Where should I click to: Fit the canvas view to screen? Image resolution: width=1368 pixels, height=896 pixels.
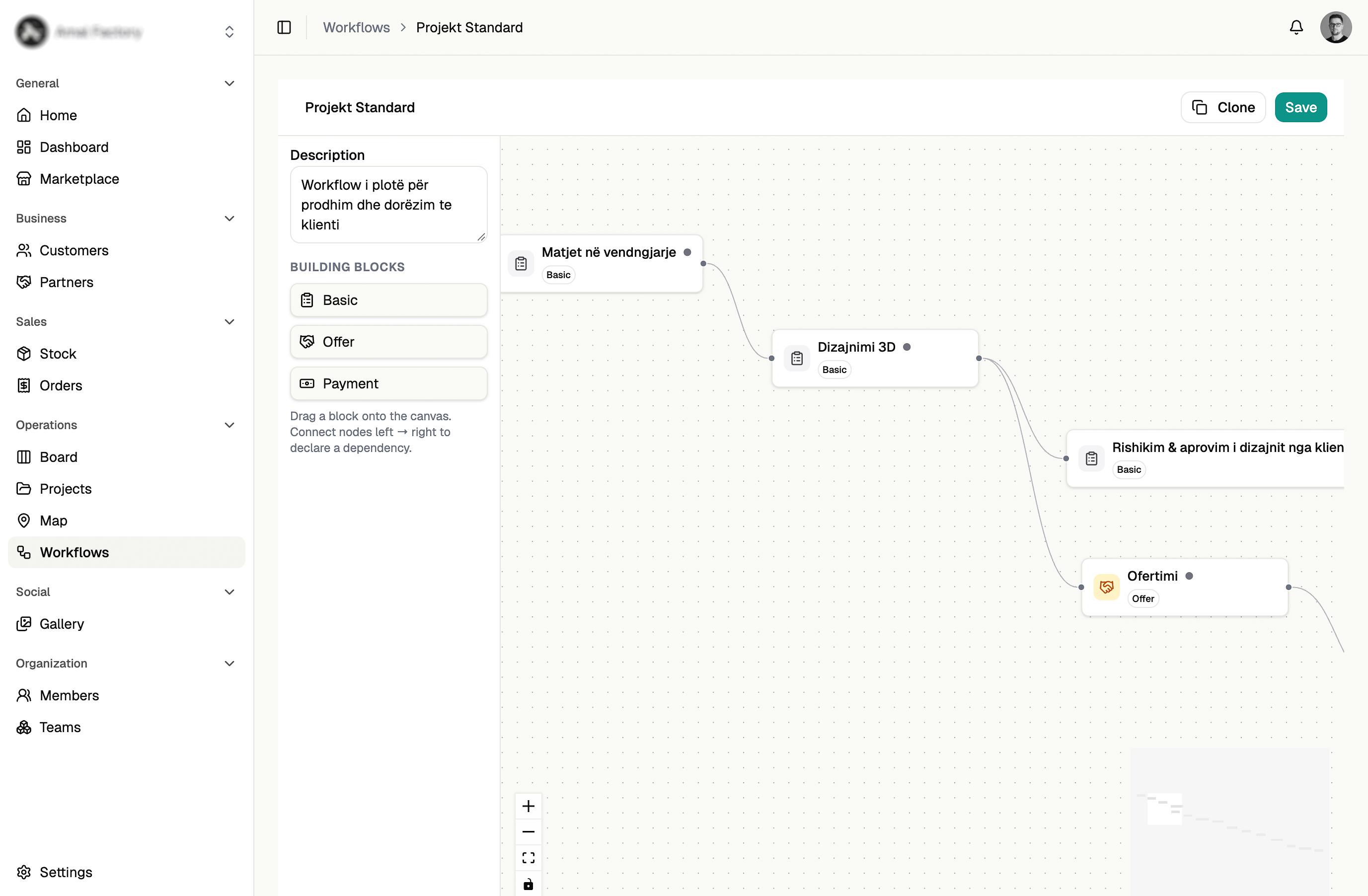528,857
